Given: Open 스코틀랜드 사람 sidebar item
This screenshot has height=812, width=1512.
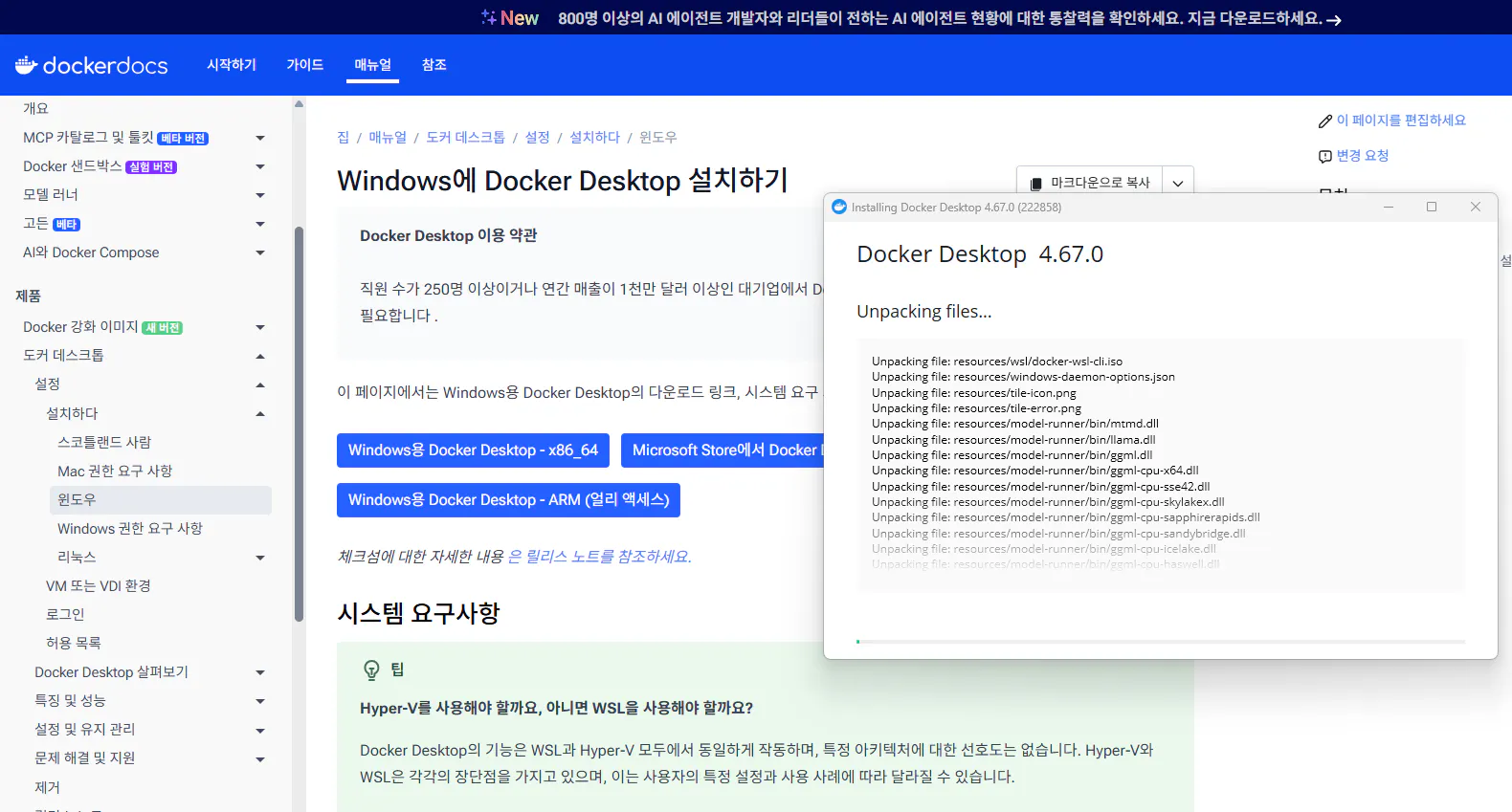Looking at the screenshot, I should click(104, 443).
